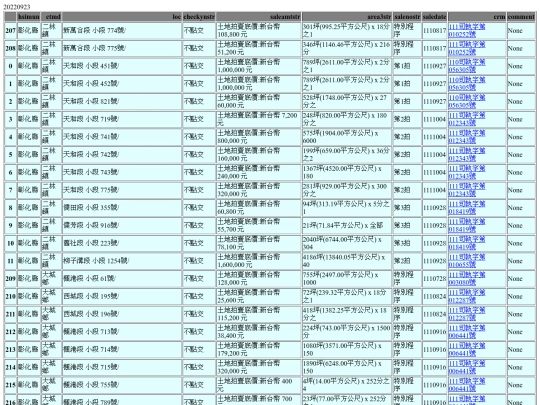Click the 'checkynstr' column header

[199, 17]
